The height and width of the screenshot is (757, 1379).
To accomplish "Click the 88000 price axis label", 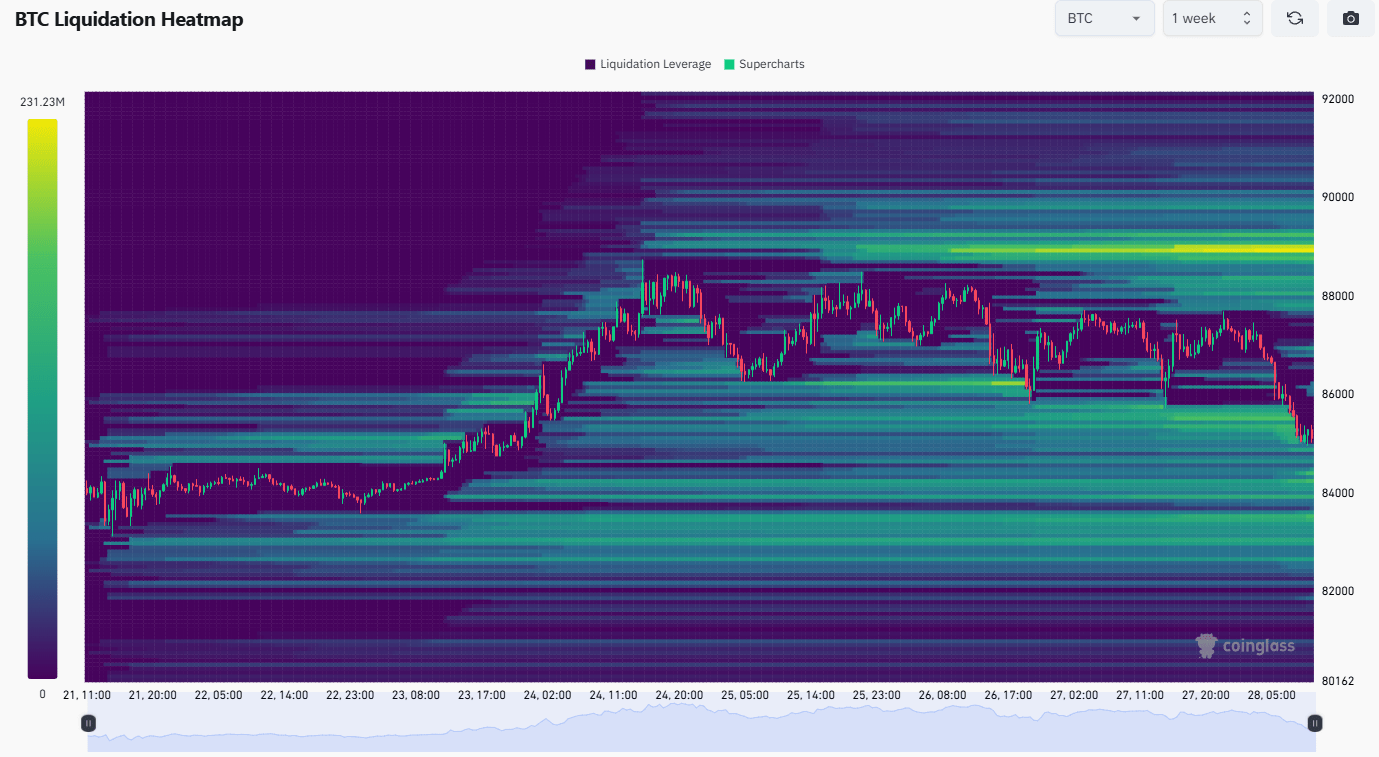I will pyautogui.click(x=1337, y=296).
